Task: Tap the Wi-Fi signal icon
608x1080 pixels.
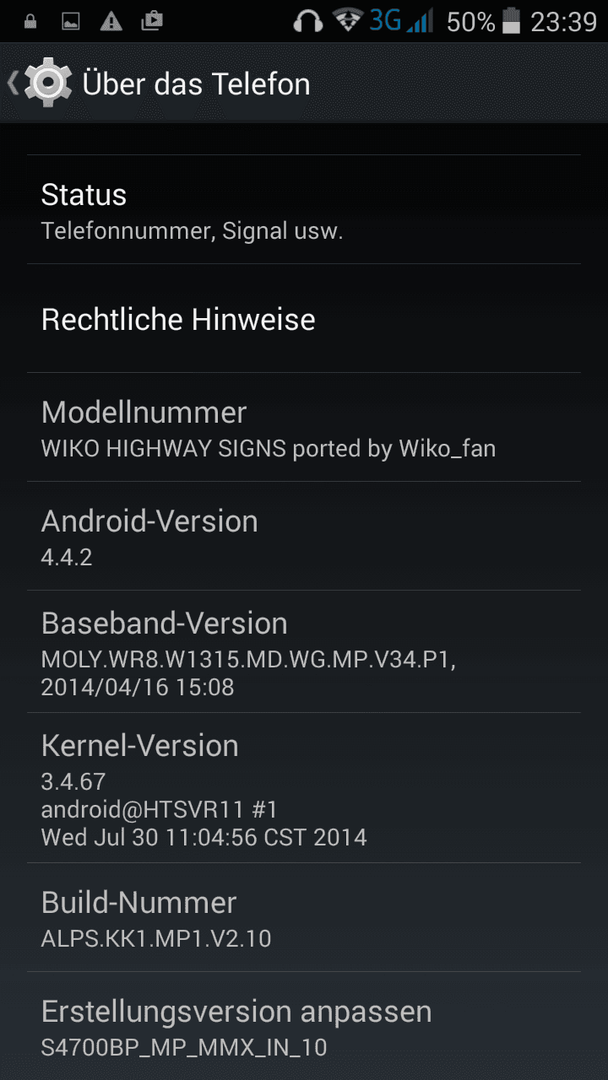Action: click(x=348, y=21)
